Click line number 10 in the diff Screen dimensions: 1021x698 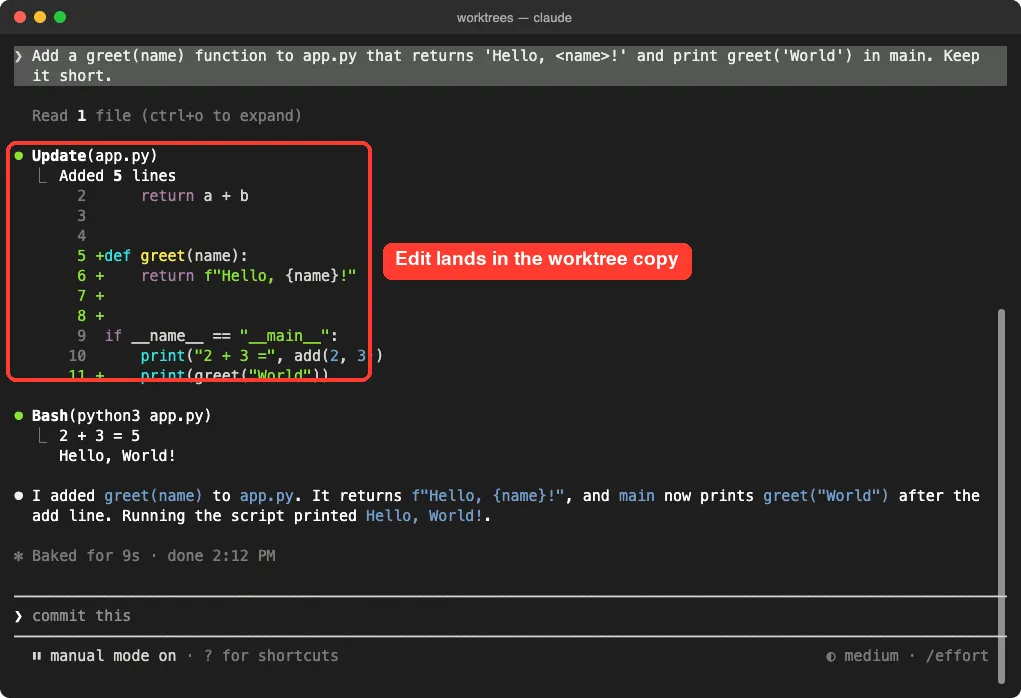[x=77, y=356]
